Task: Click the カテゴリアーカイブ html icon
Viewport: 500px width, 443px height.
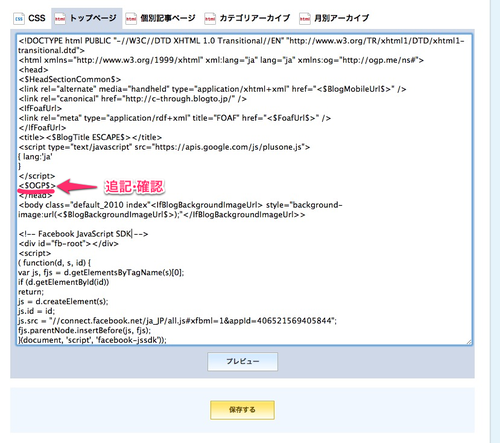Action: click(210, 18)
